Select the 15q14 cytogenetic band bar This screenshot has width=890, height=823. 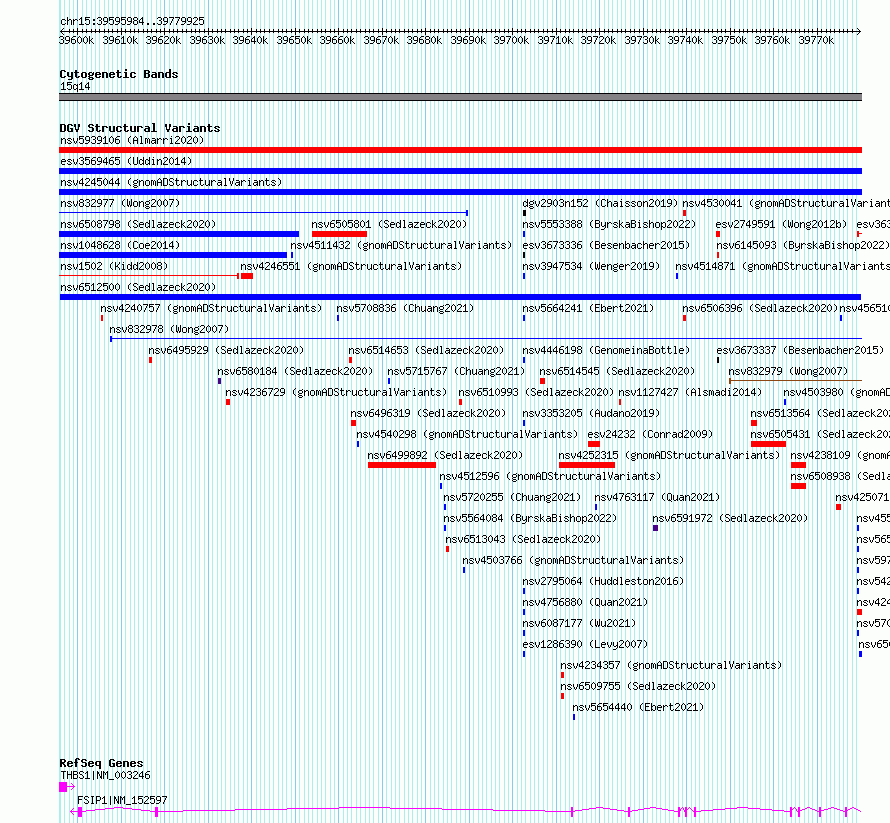[460, 97]
